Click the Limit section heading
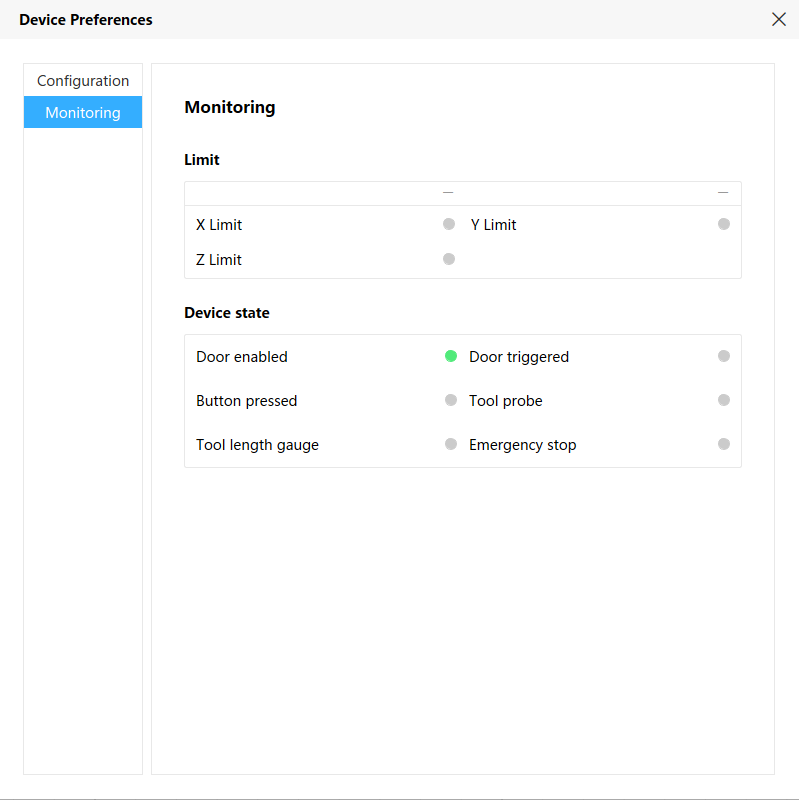 pos(201,159)
